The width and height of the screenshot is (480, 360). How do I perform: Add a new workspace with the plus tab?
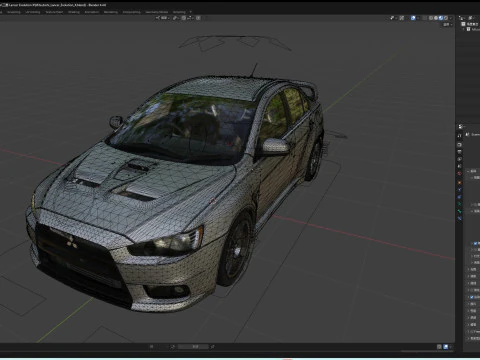(191, 12)
